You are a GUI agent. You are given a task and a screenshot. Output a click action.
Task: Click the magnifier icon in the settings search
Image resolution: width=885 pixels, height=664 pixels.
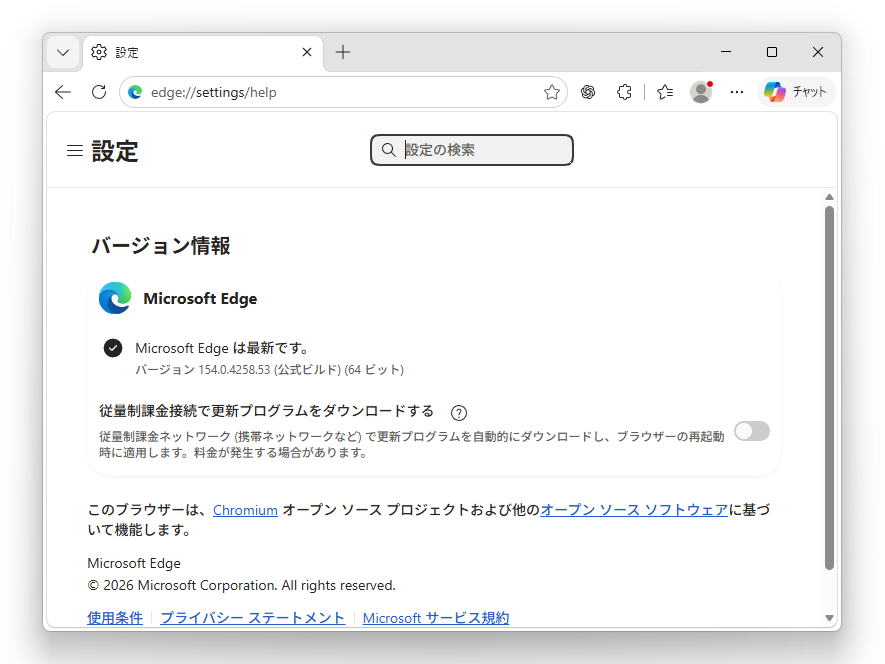[x=388, y=150]
